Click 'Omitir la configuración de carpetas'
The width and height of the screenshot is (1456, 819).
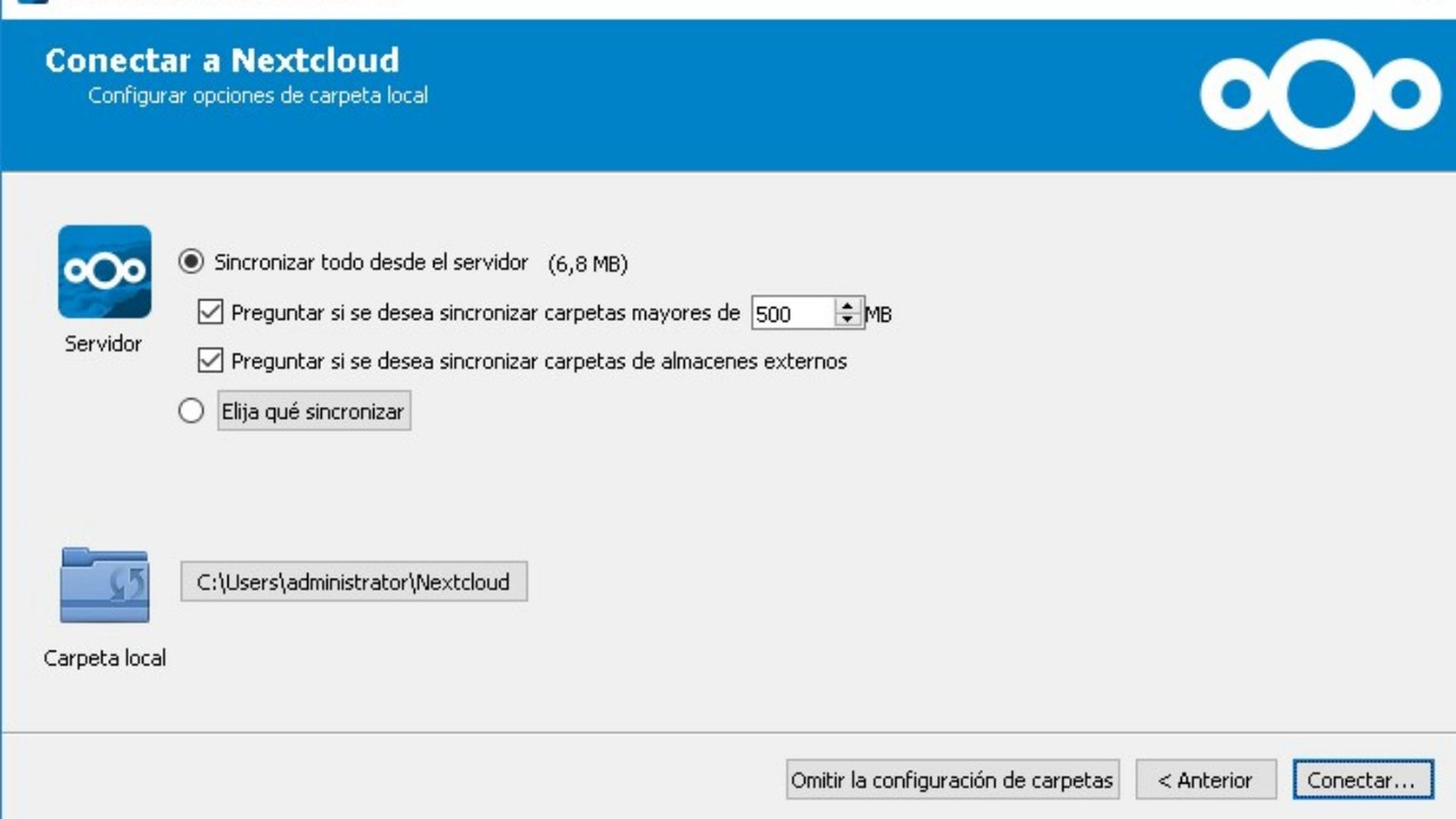(x=952, y=780)
